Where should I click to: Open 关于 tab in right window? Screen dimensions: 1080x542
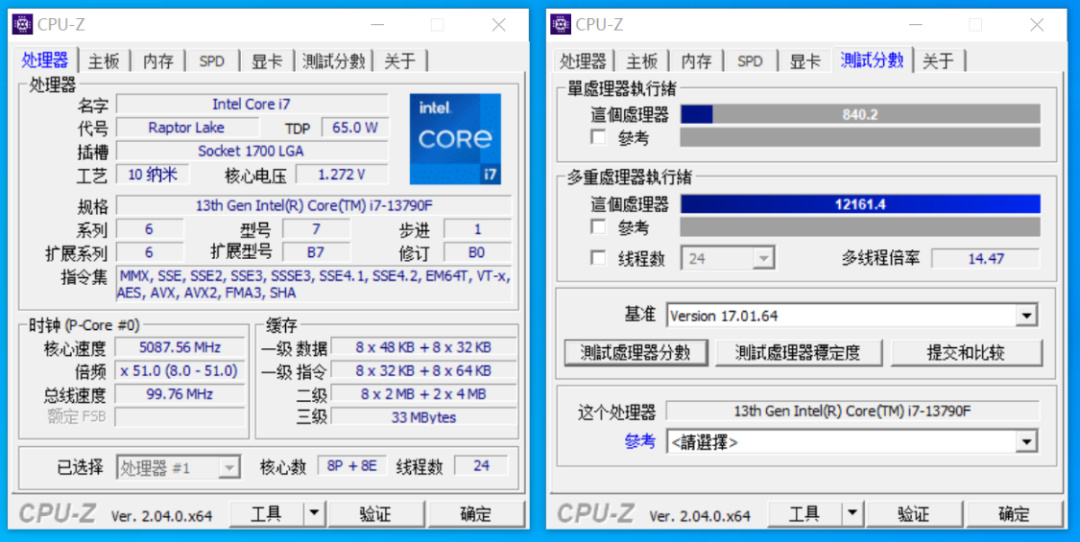coord(938,61)
